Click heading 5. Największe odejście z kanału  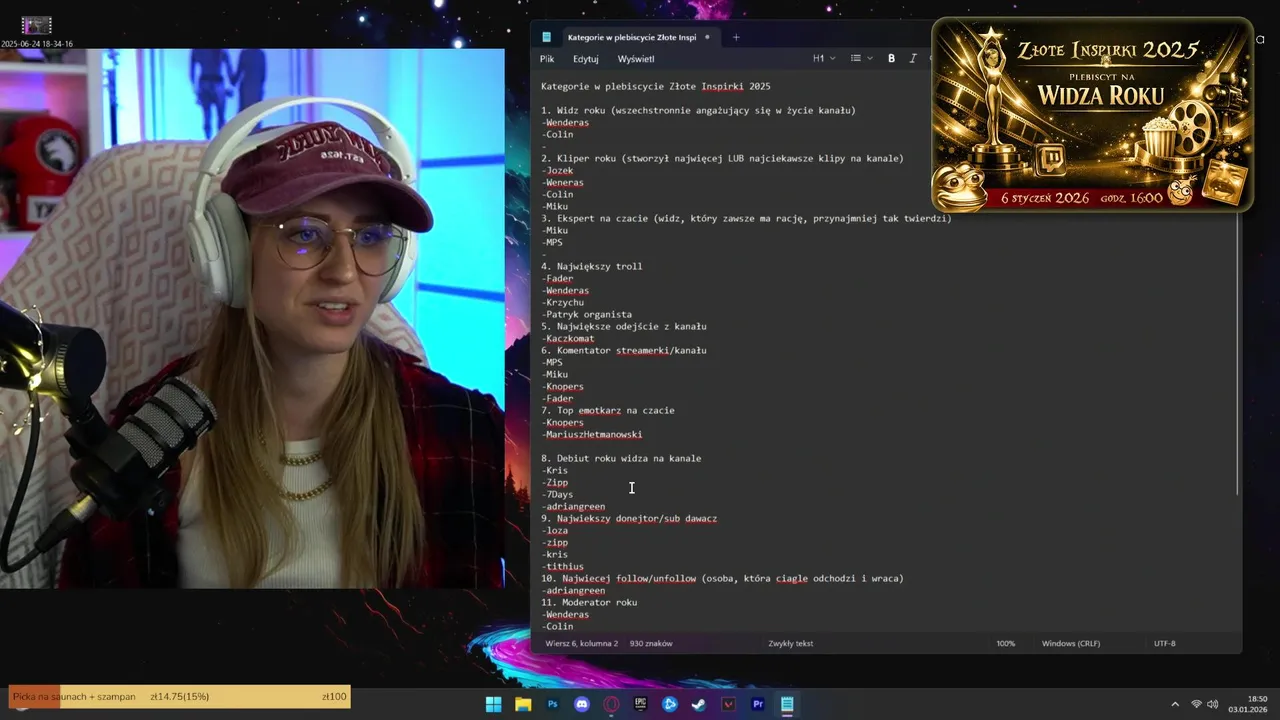[624, 326]
